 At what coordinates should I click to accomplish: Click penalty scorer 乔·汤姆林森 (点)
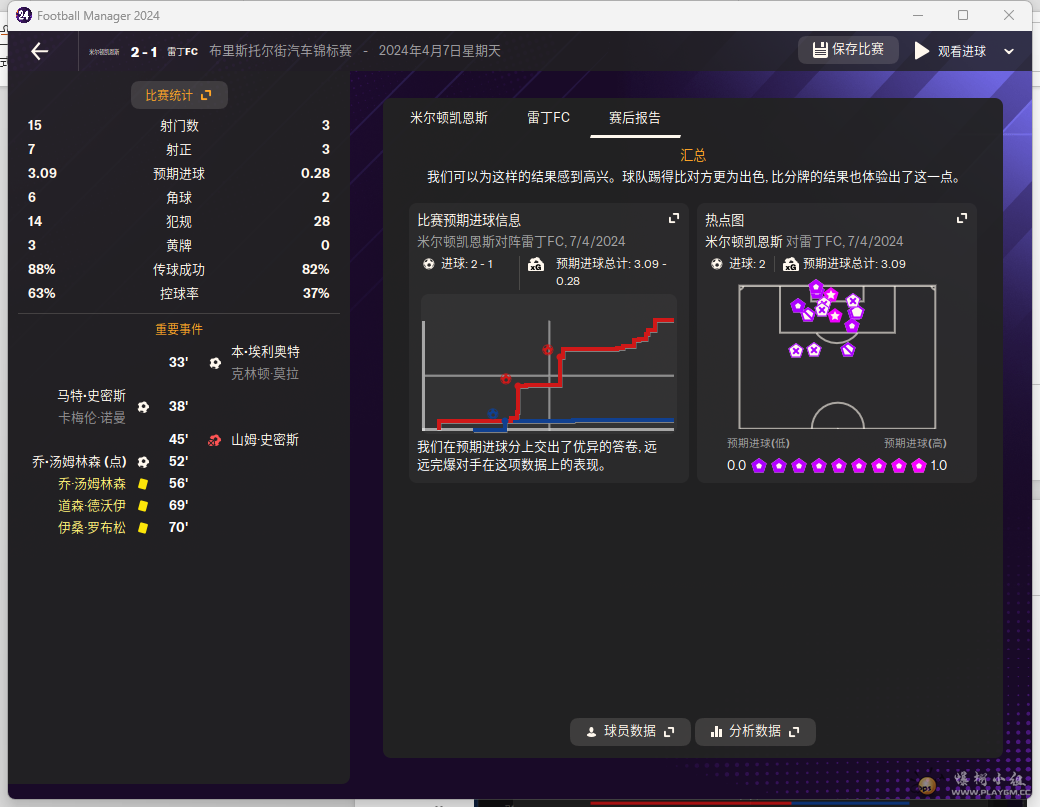pyautogui.click(x=79, y=462)
